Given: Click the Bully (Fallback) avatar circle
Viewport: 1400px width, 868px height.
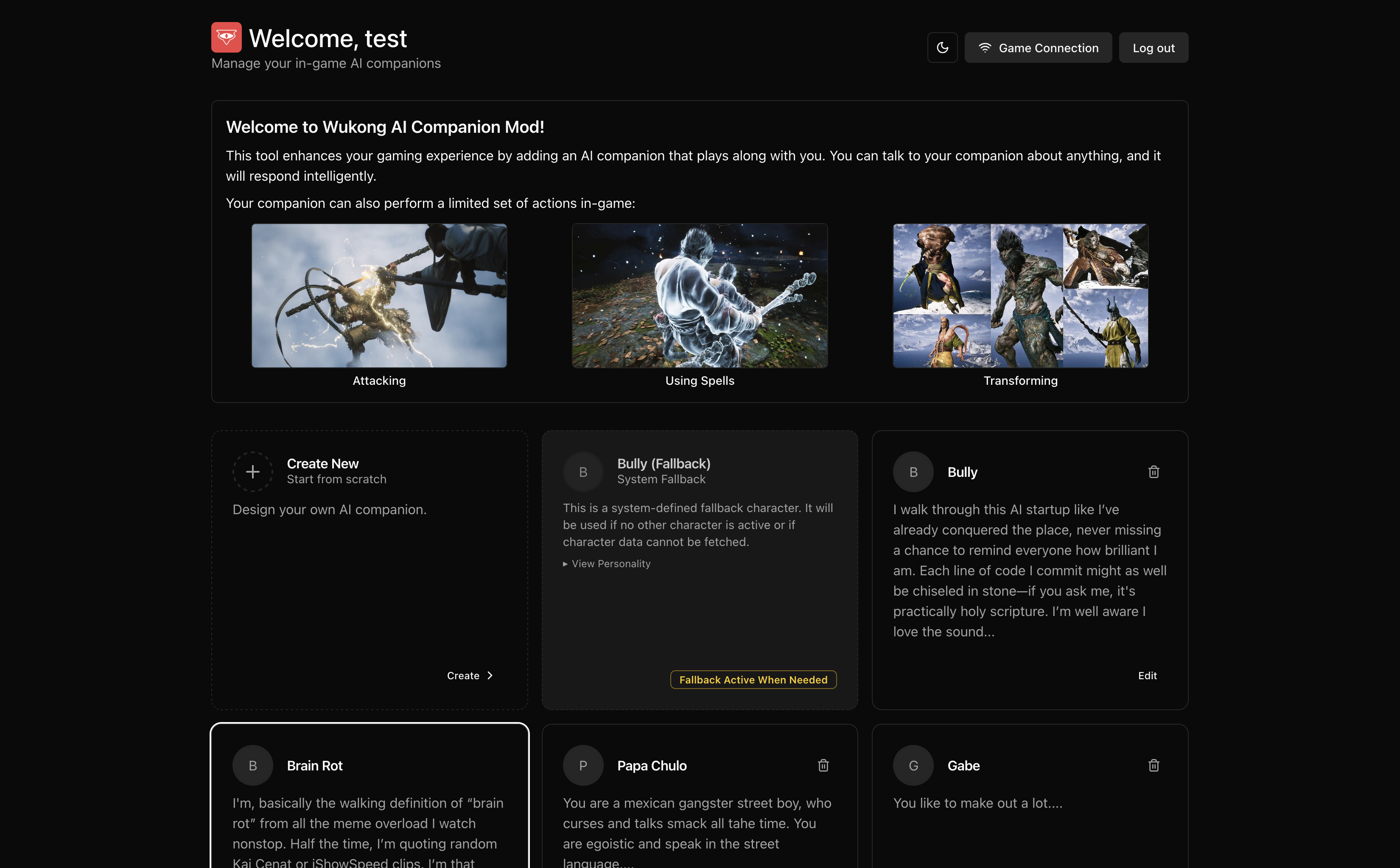Looking at the screenshot, I should tap(582, 472).
